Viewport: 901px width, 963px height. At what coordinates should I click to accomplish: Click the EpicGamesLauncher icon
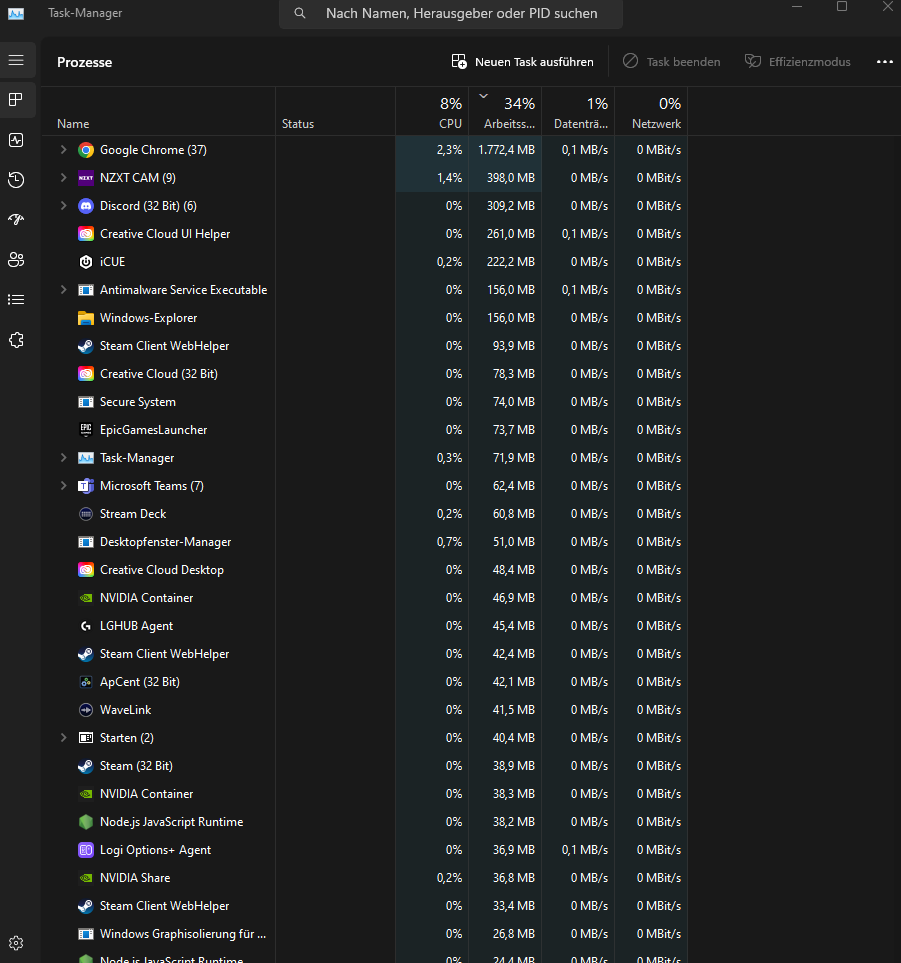[x=86, y=430]
